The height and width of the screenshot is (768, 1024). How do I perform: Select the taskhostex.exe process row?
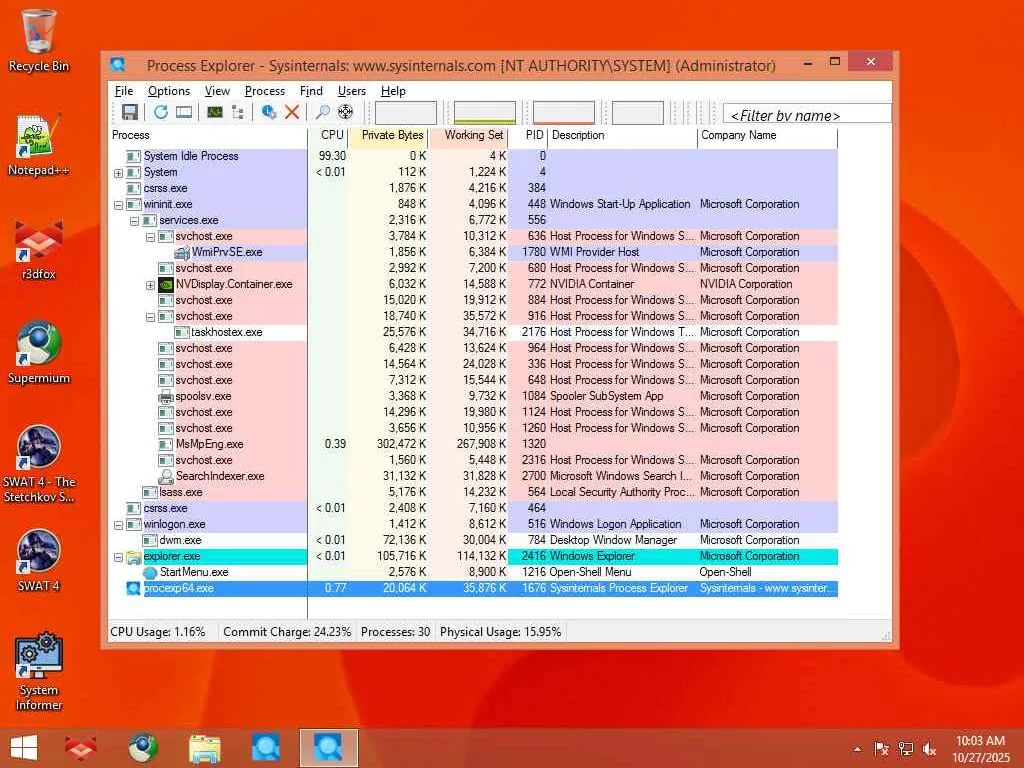(x=473, y=332)
